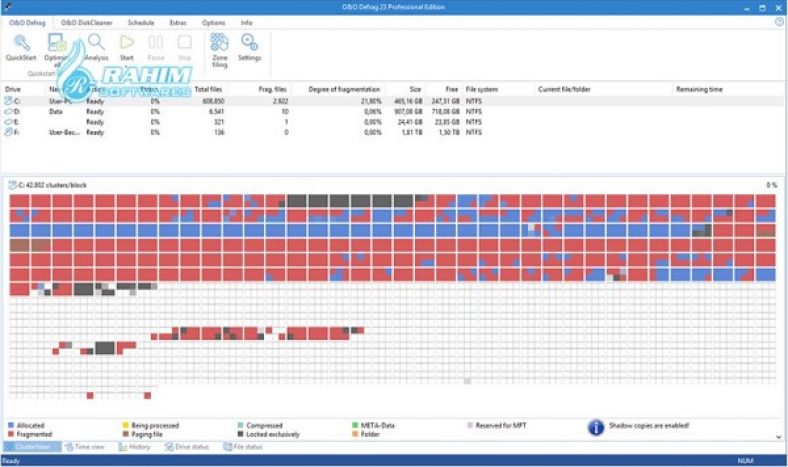Sort by File system column header
The image size is (788, 467).
[x=481, y=89]
